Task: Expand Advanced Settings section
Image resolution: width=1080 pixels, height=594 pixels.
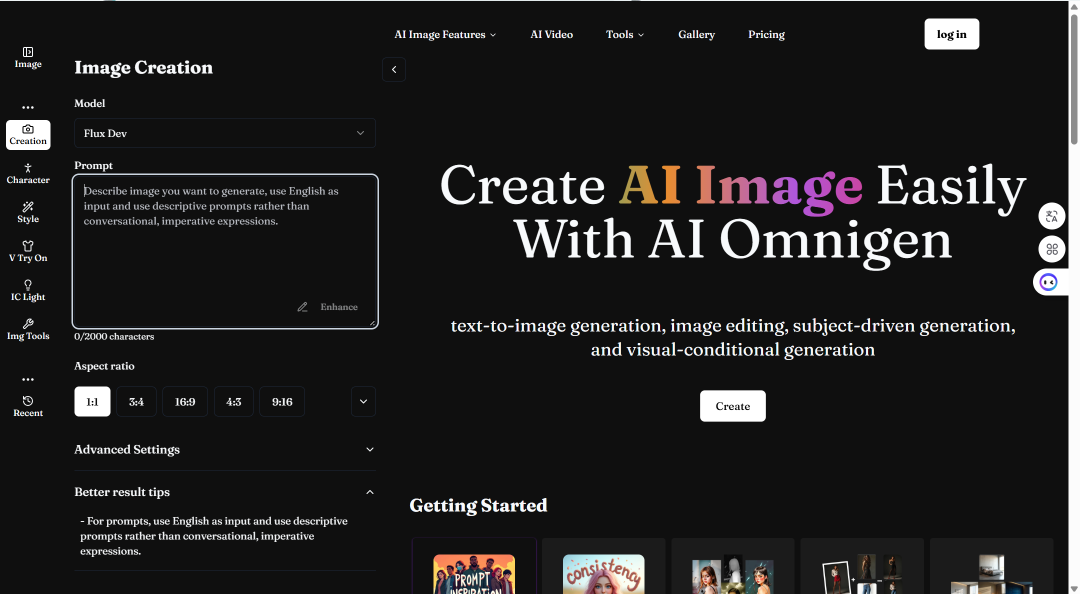Action: click(225, 449)
